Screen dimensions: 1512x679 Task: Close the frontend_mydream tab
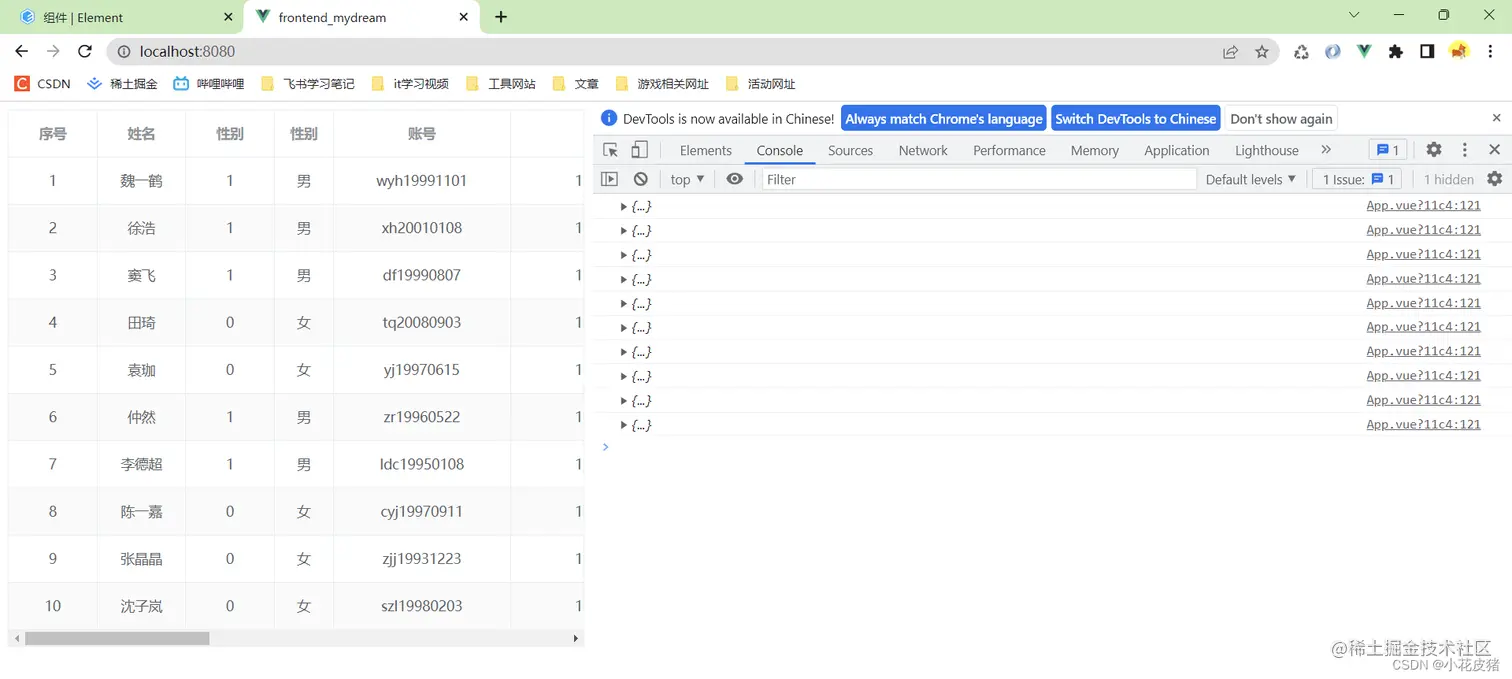click(x=464, y=17)
